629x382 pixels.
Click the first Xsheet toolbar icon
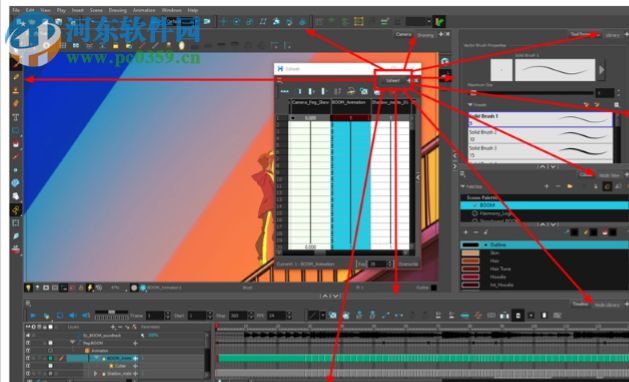pos(284,91)
